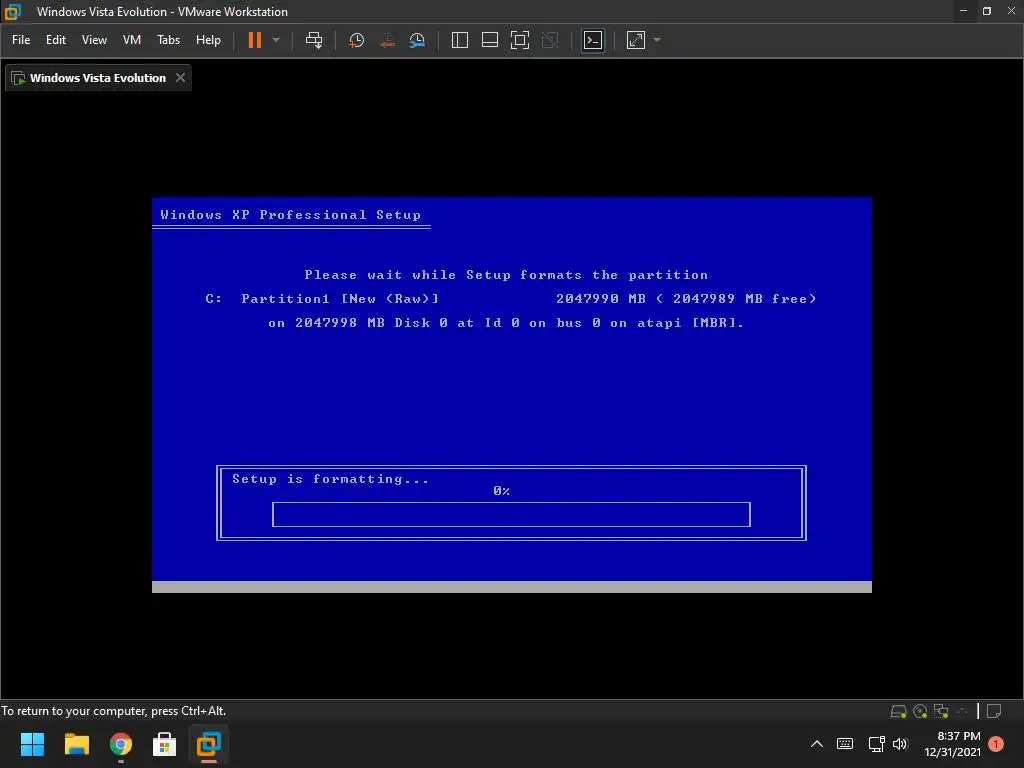This screenshot has height=768, width=1024.
Task: Minimize the VMware Workstation window
Action: pos(963,11)
